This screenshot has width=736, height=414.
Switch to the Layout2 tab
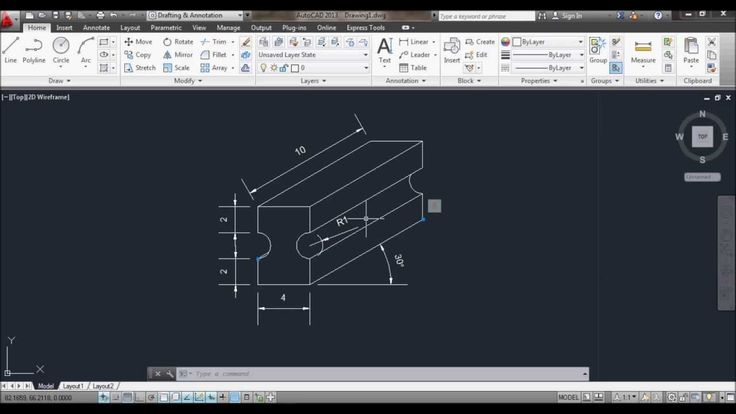[x=103, y=386]
